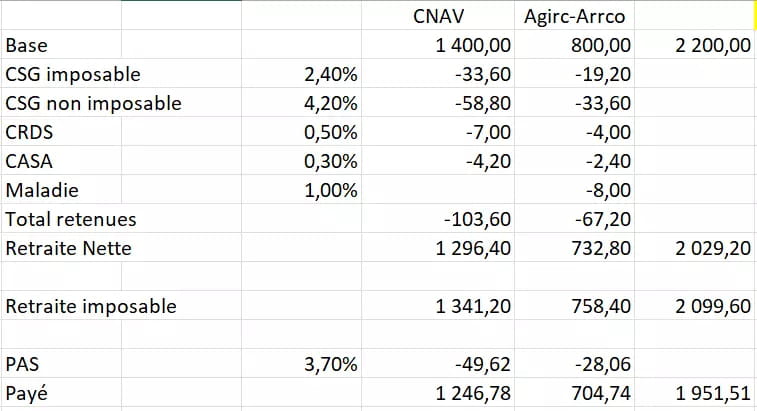Screen dimensions: 757x411
Task: Select the 1 400,00 base amount cell
Action: 474,45
